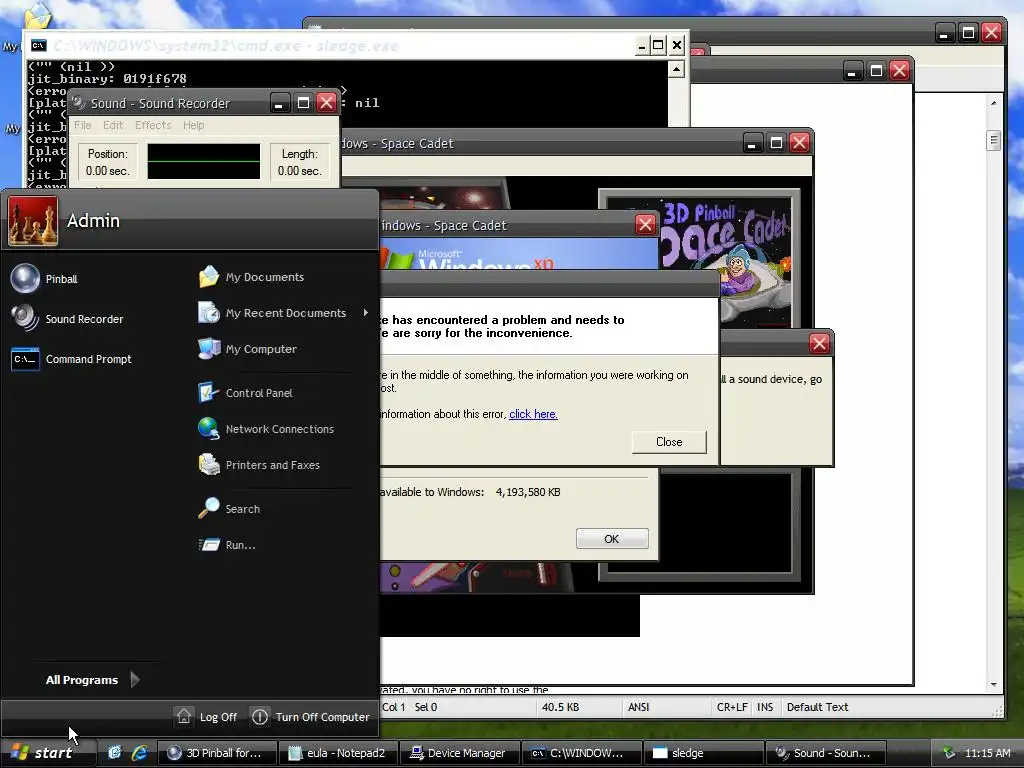The width and height of the screenshot is (1024, 768).
Task: Expand All Programs list
Action: point(92,680)
